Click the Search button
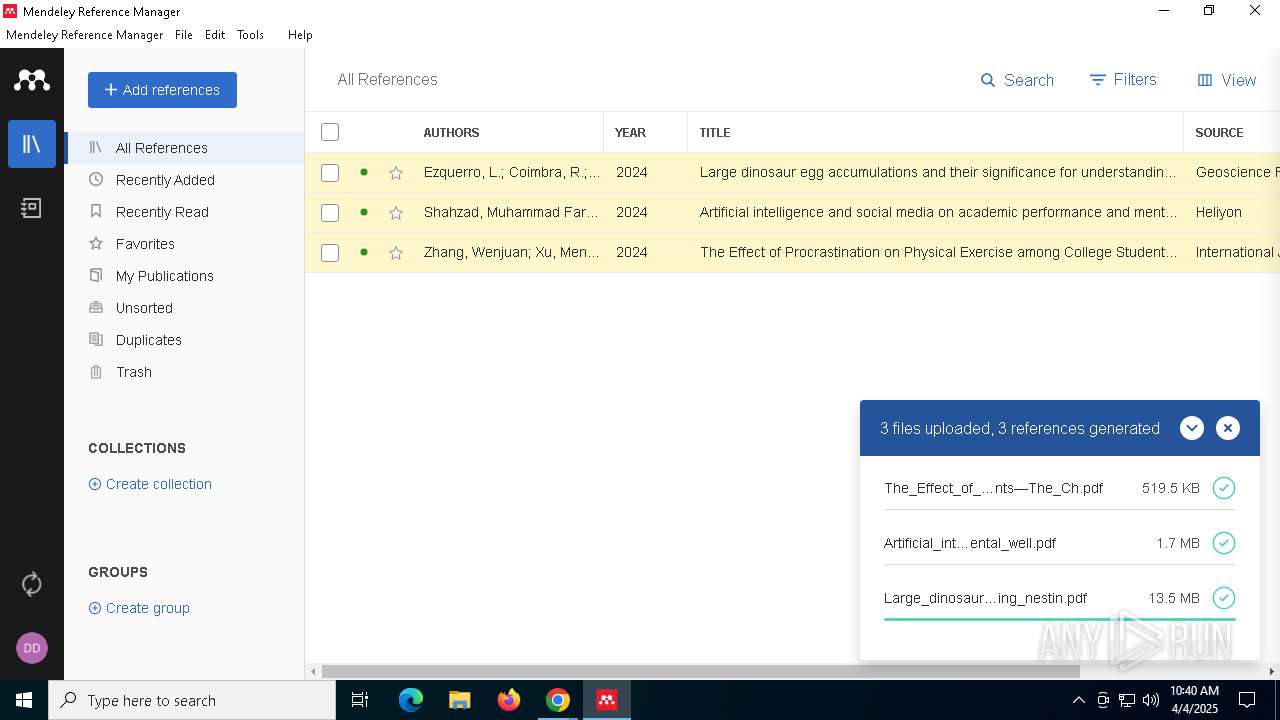Screen dimensions: 1280x720 tap(1017, 80)
